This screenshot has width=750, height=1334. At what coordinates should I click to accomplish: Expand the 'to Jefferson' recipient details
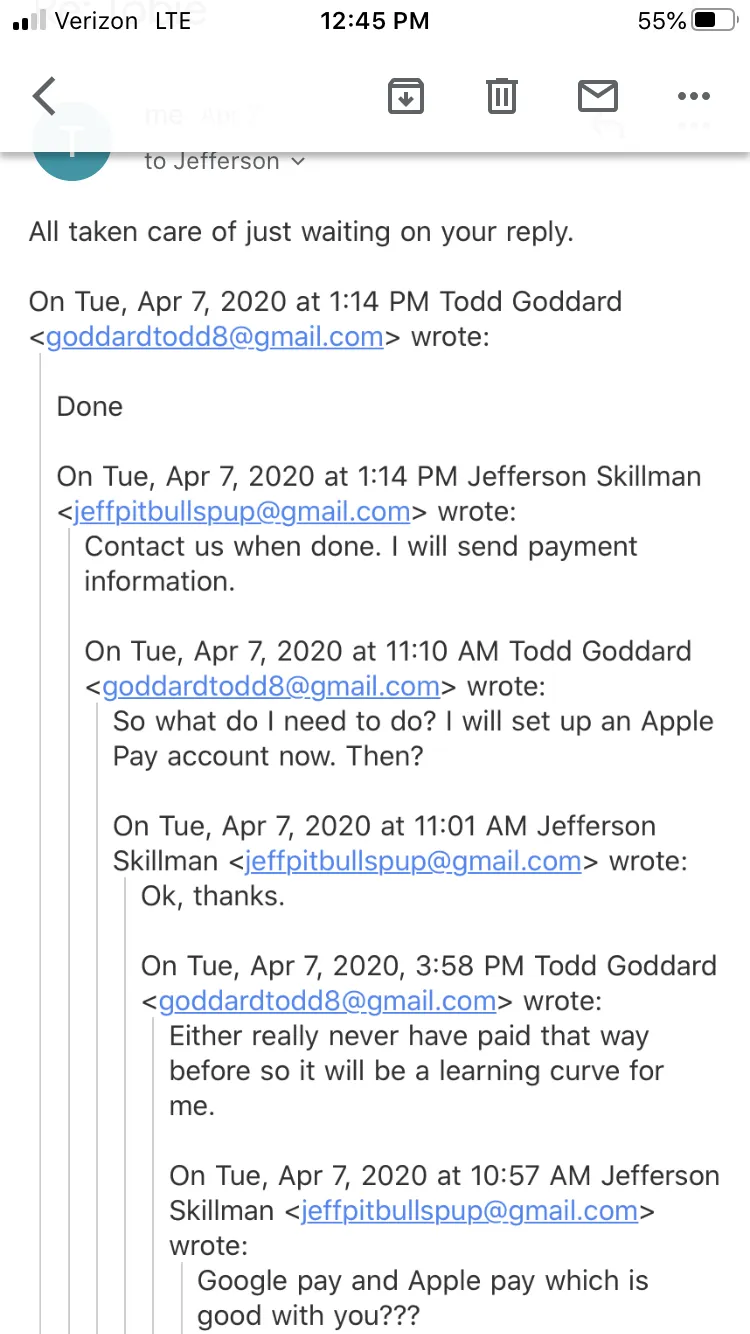click(x=225, y=161)
